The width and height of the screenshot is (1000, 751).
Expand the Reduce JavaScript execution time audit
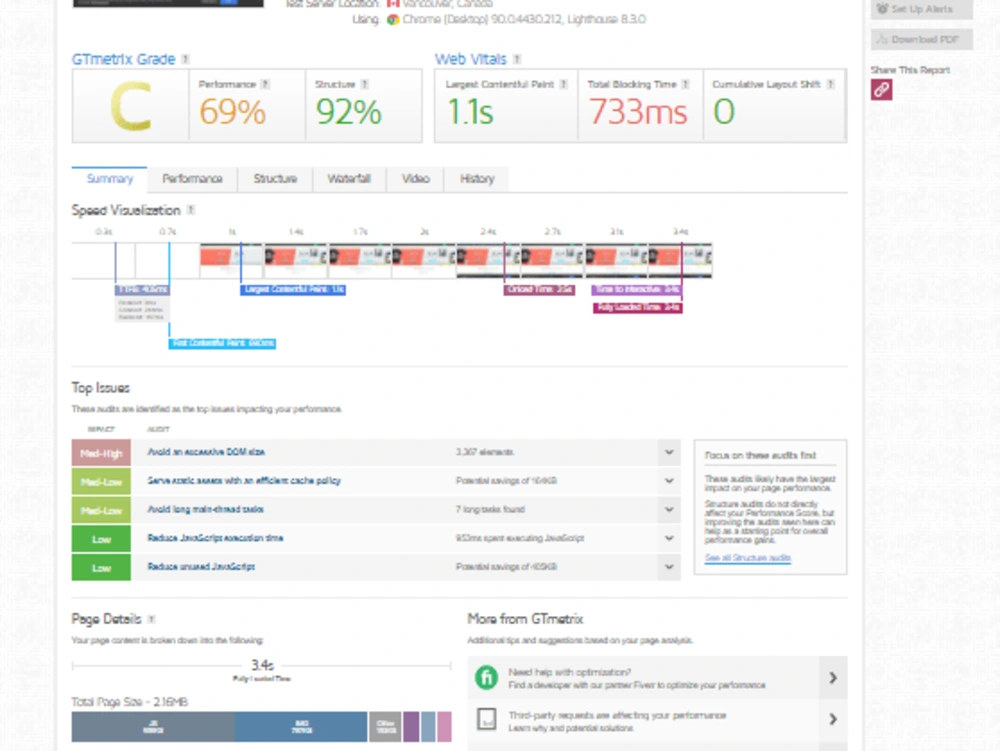point(669,539)
